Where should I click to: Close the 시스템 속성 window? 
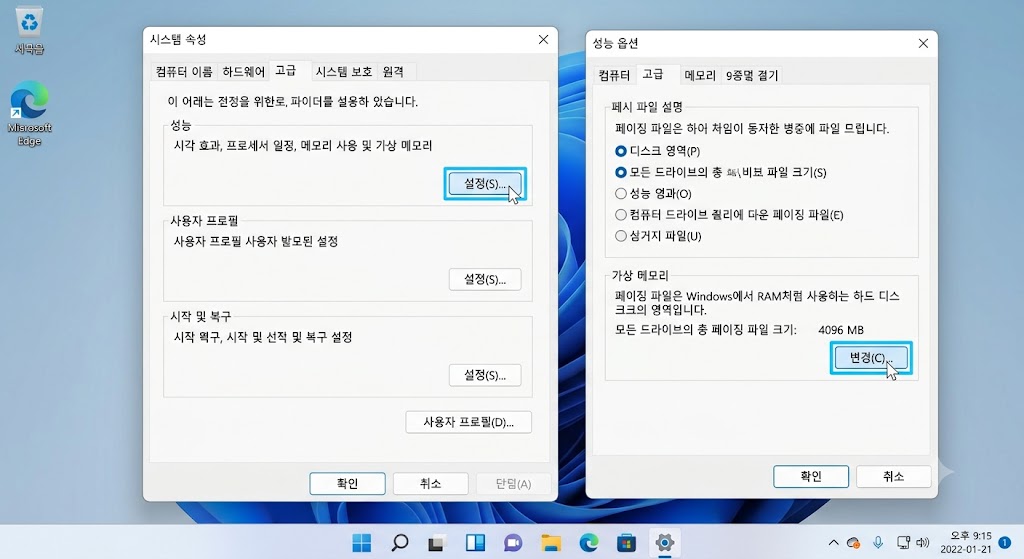click(x=543, y=40)
